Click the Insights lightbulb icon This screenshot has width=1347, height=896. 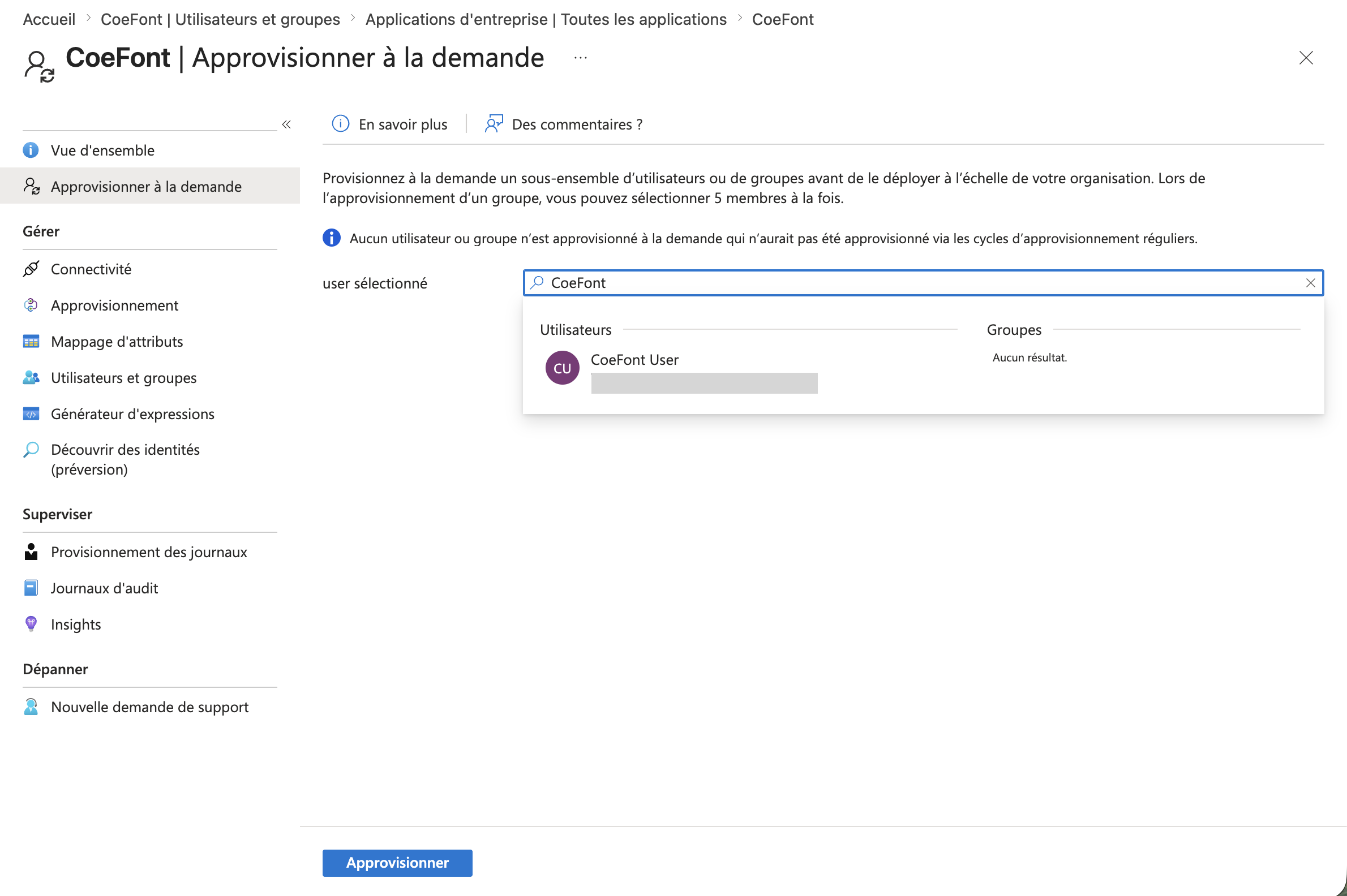[x=31, y=624]
